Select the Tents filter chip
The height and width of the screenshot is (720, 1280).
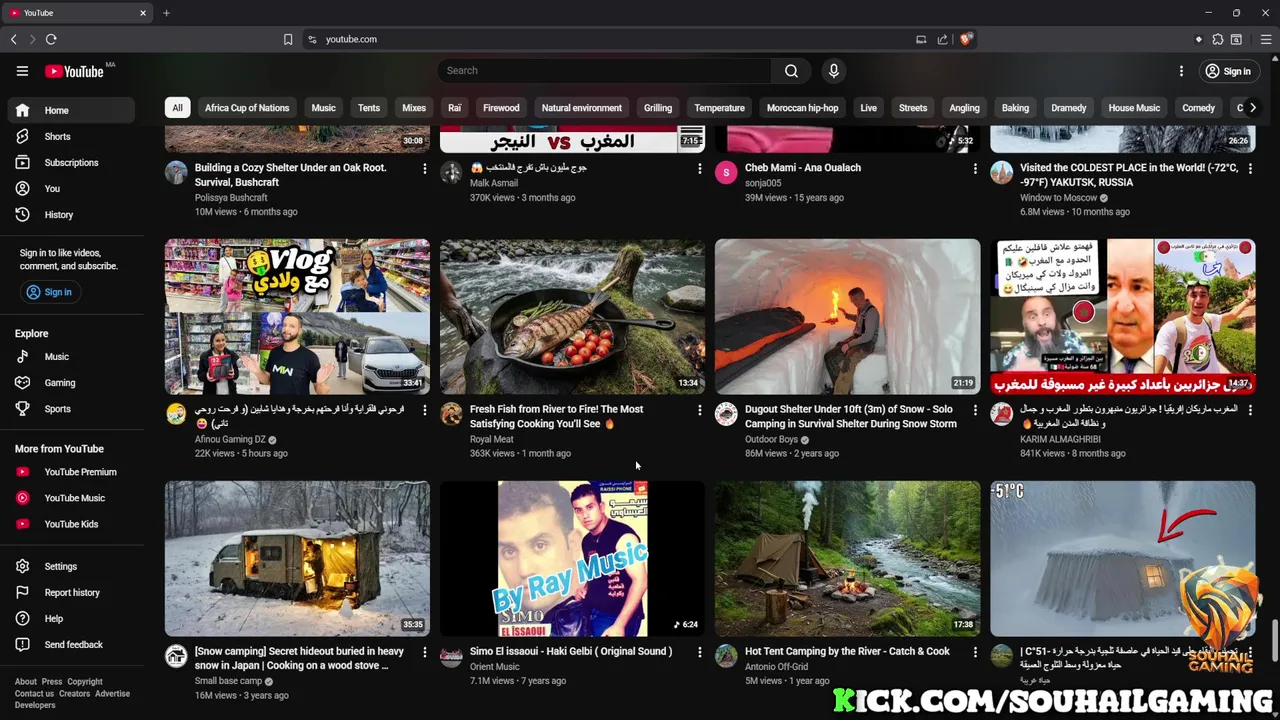369,108
